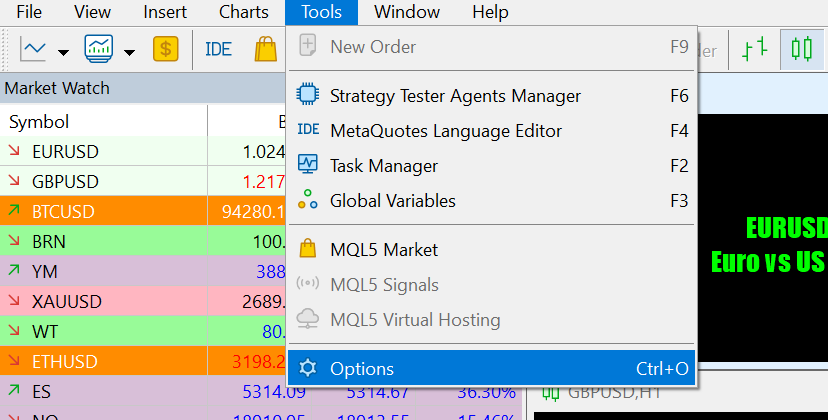
Task: Click the MQL5 Market bag icon in the menu
Action: [x=307, y=247]
